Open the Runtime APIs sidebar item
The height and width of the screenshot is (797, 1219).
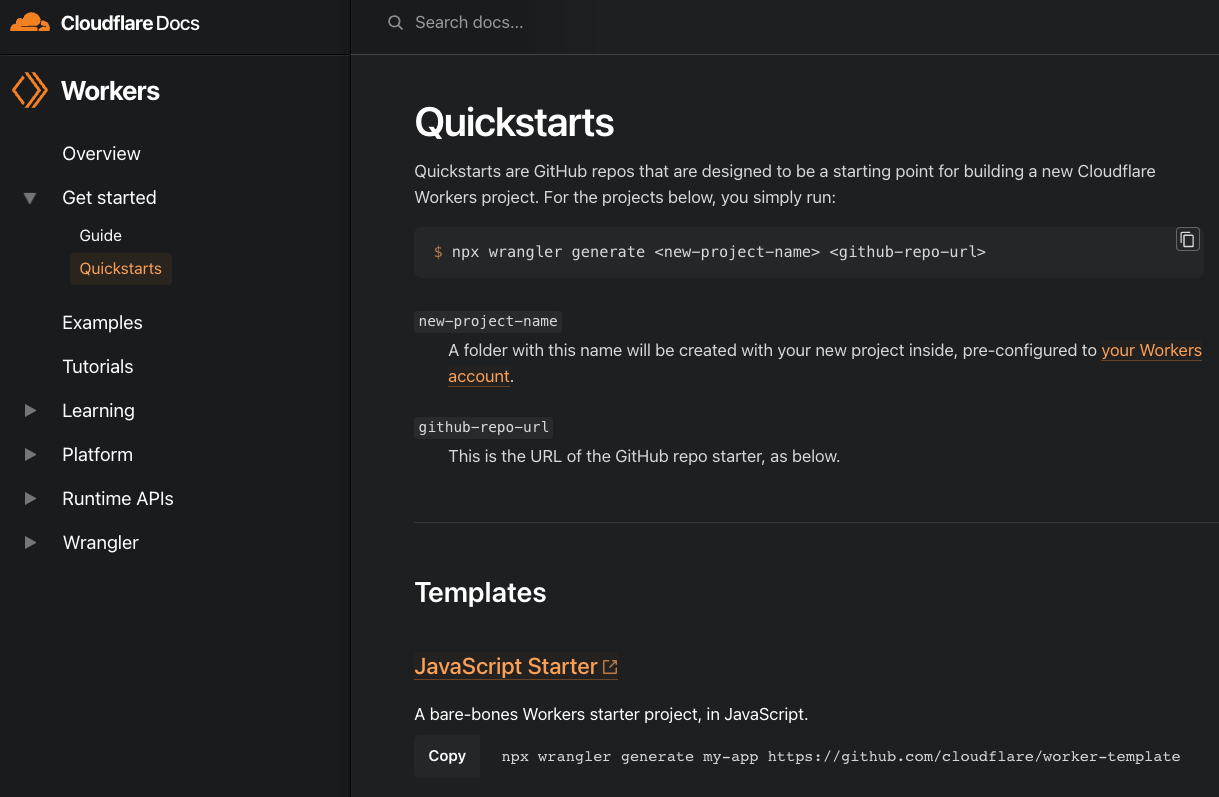click(118, 499)
